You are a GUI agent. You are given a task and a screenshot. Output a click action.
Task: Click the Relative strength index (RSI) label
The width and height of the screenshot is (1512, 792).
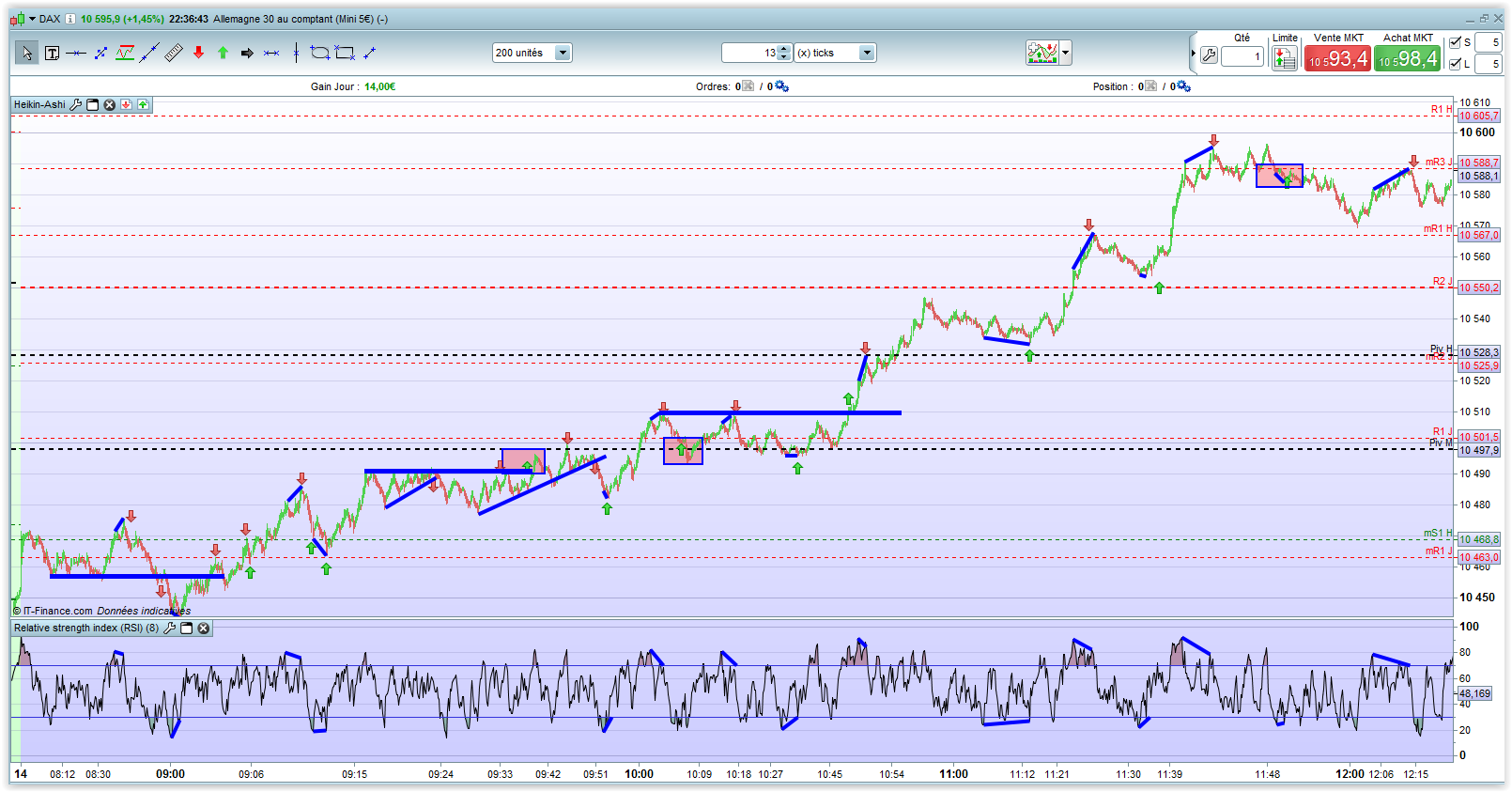tap(86, 629)
